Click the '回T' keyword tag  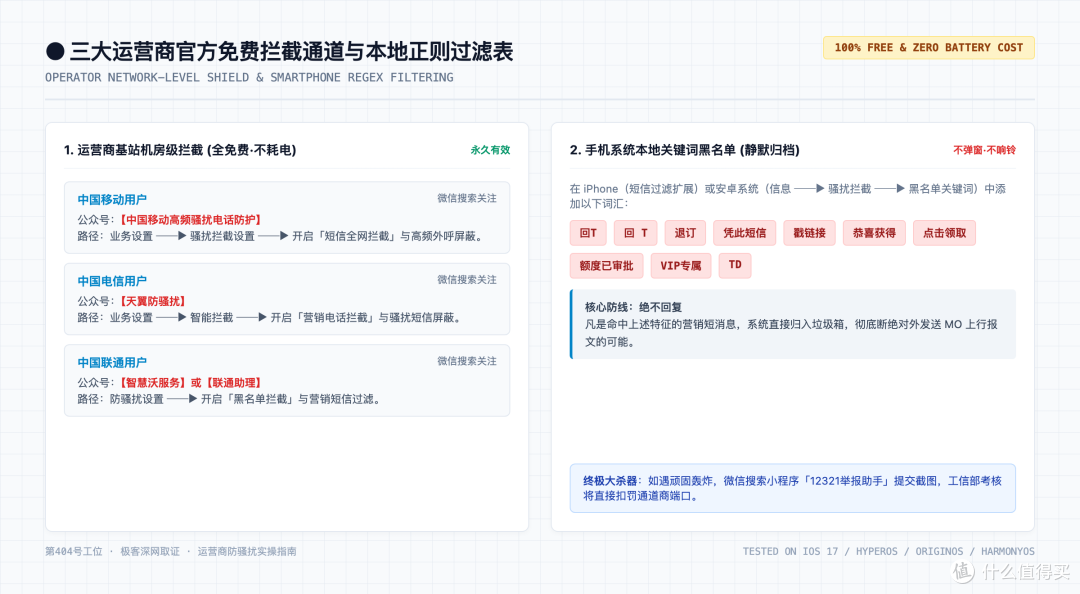588,233
